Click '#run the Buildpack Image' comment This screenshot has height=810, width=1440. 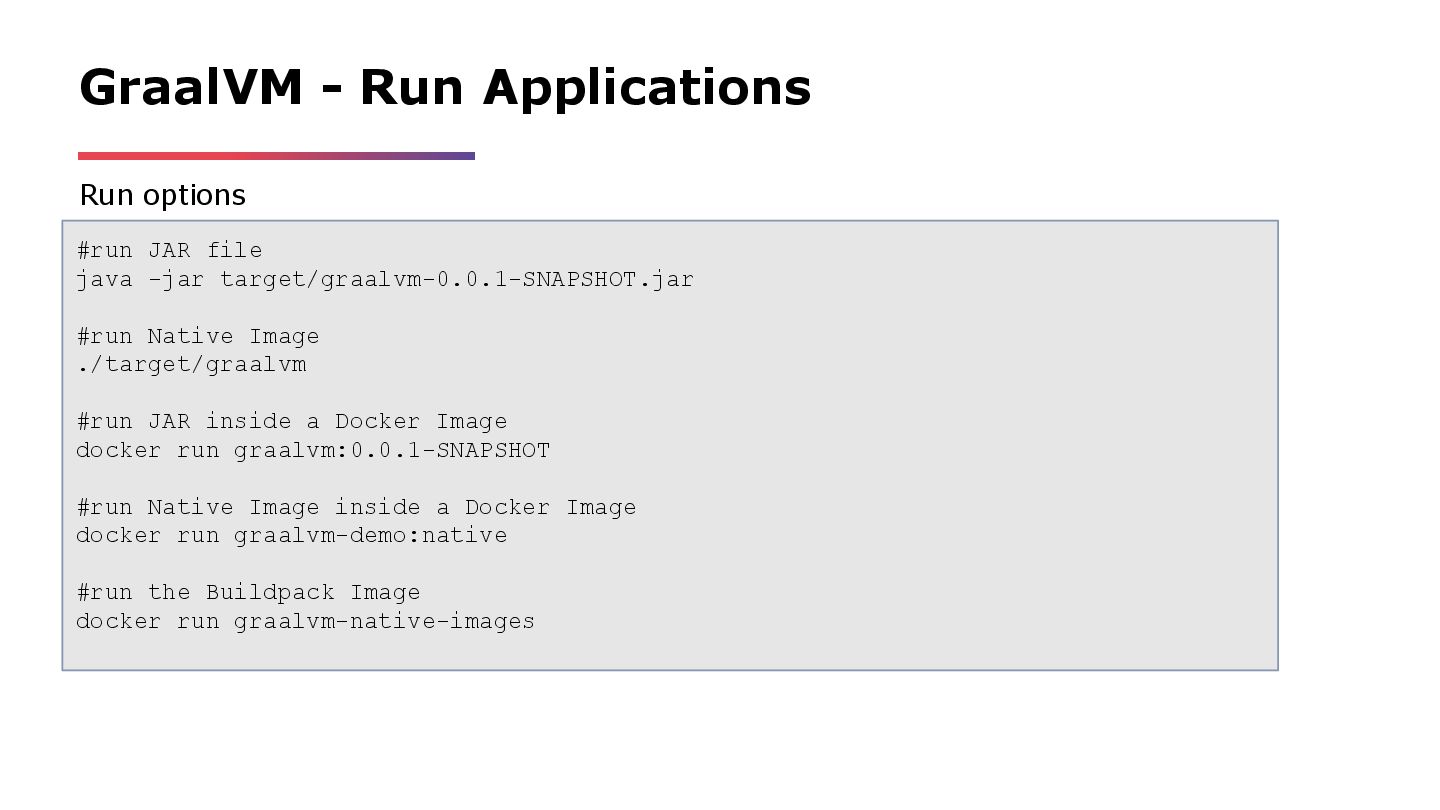[249, 592]
